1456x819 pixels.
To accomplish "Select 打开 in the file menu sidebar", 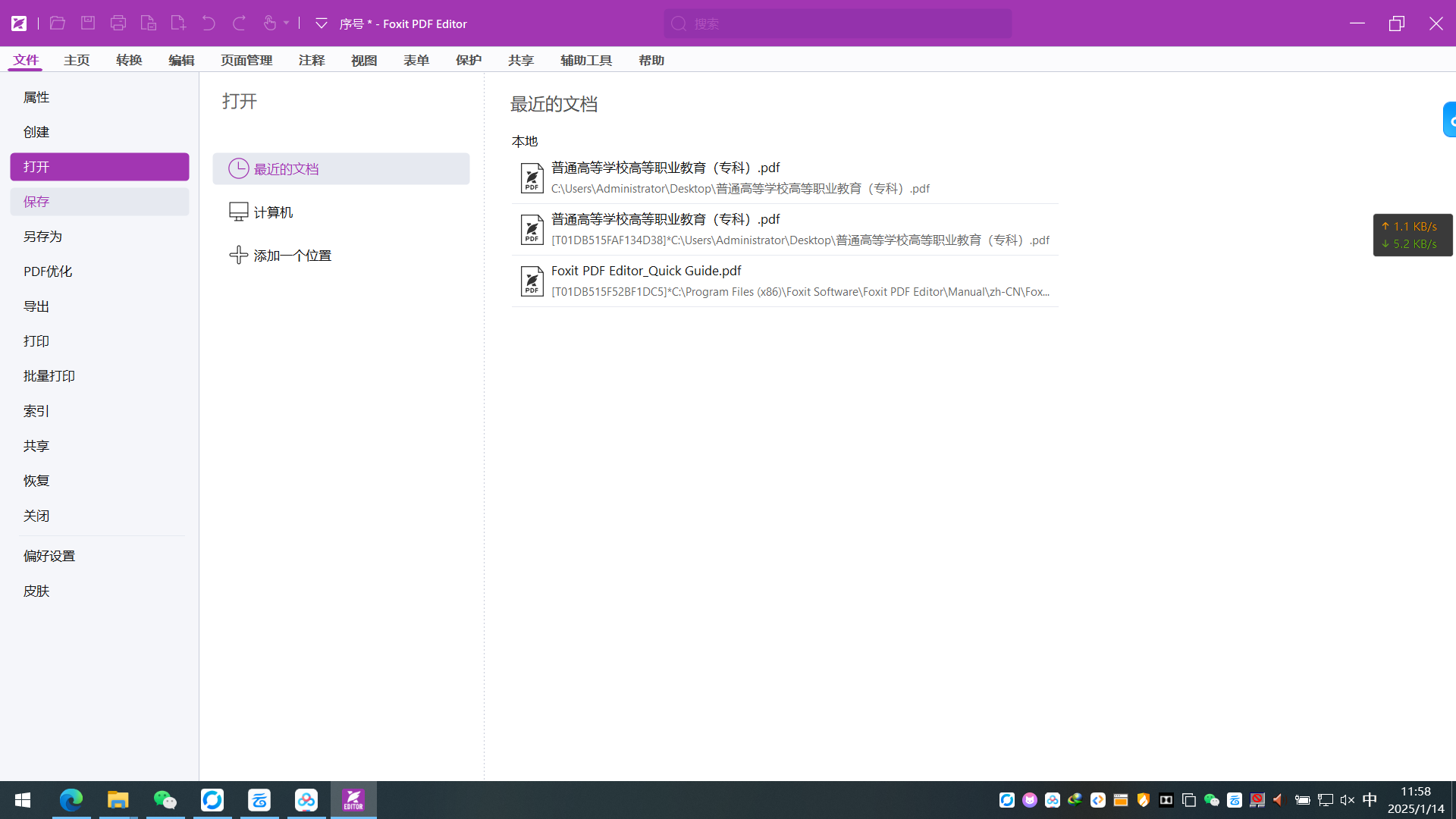I will pyautogui.click(x=99, y=167).
